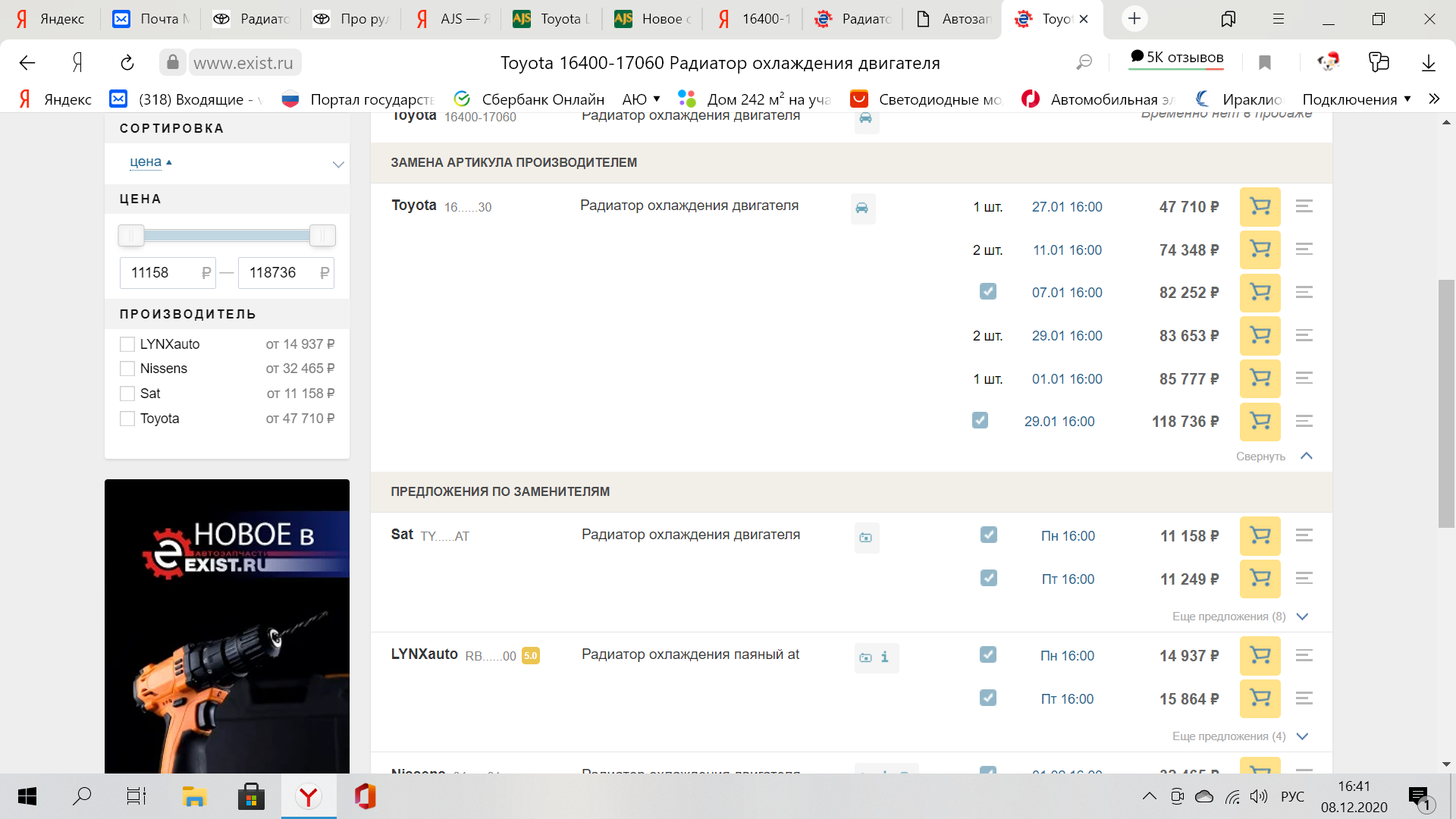The height and width of the screenshot is (819, 1456).
Task: Show info icon for the LYNXauto radiator
Action: point(885,657)
